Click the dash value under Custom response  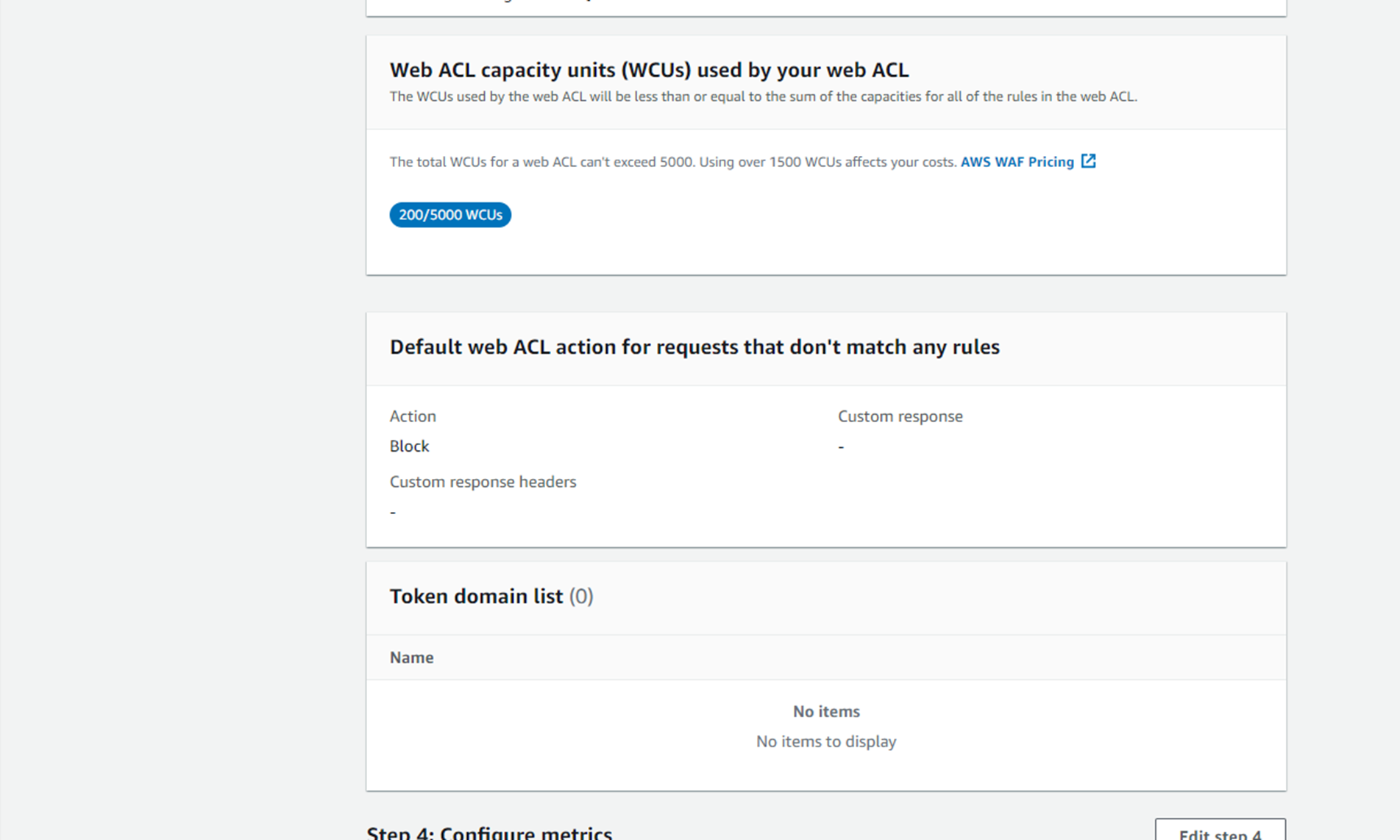click(x=841, y=446)
